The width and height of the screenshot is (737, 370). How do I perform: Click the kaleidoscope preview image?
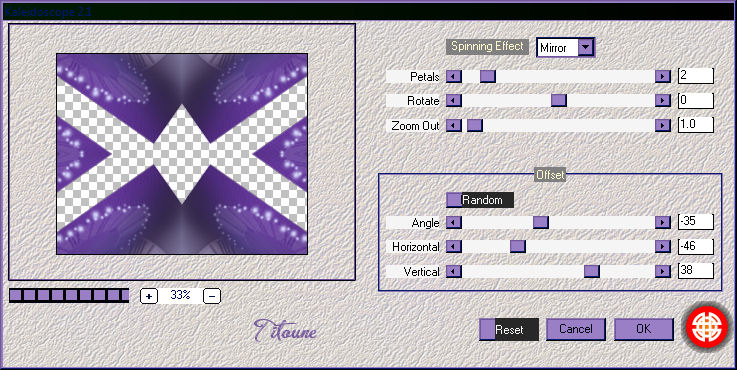tap(182, 154)
